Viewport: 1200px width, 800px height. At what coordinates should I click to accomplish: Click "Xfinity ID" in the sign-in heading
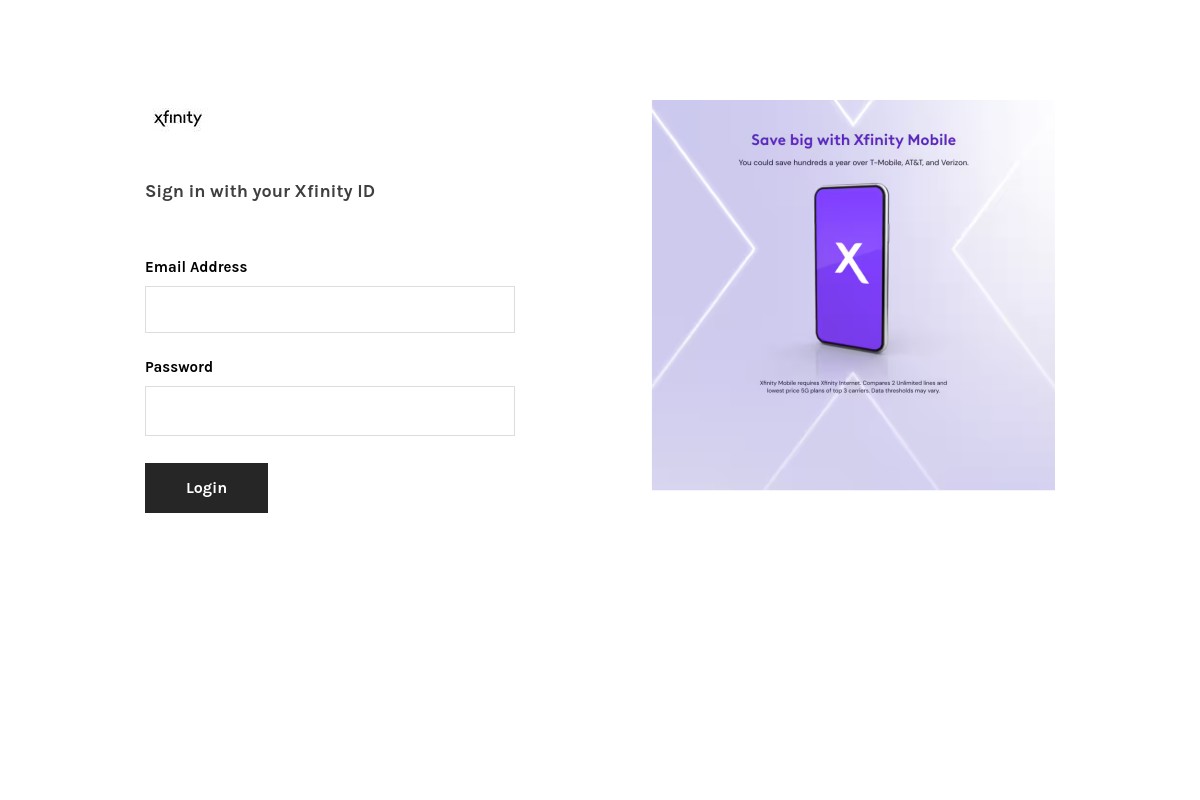[335, 191]
